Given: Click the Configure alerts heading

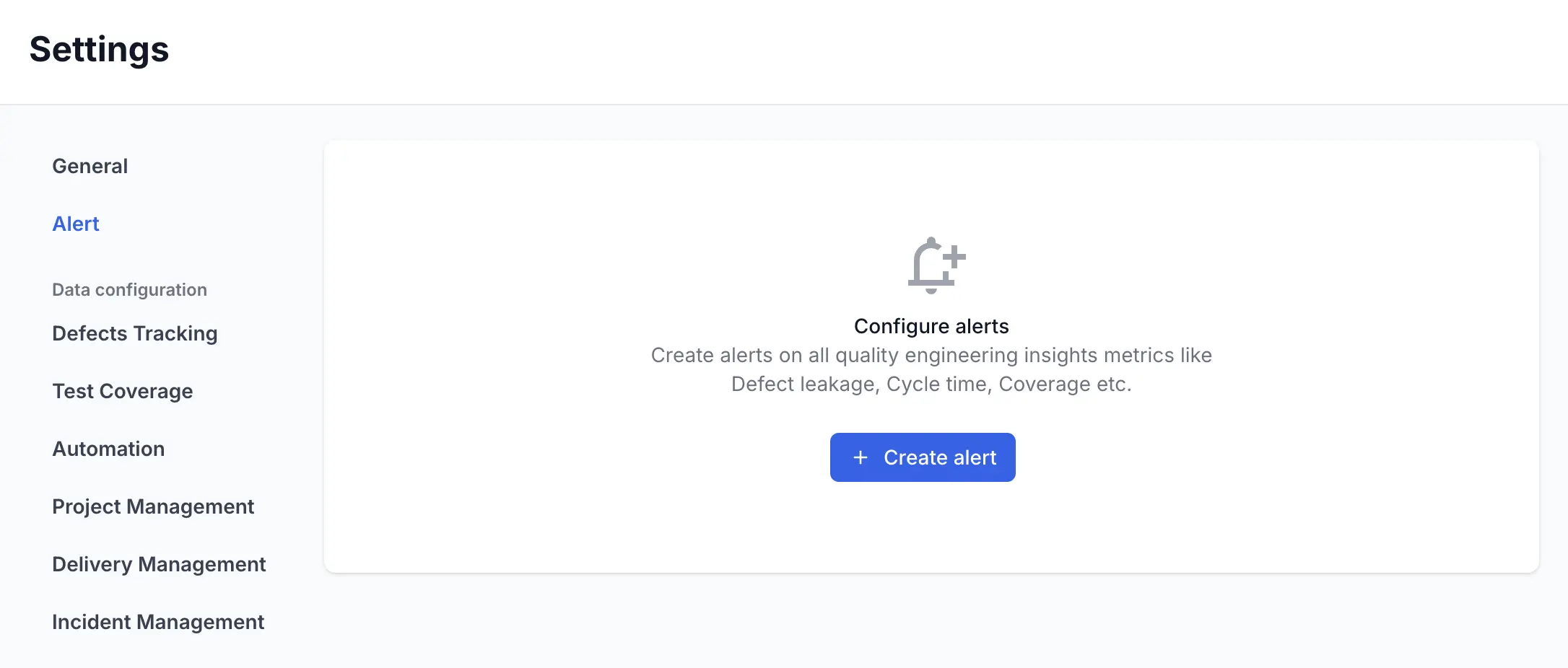Looking at the screenshot, I should click(931, 325).
